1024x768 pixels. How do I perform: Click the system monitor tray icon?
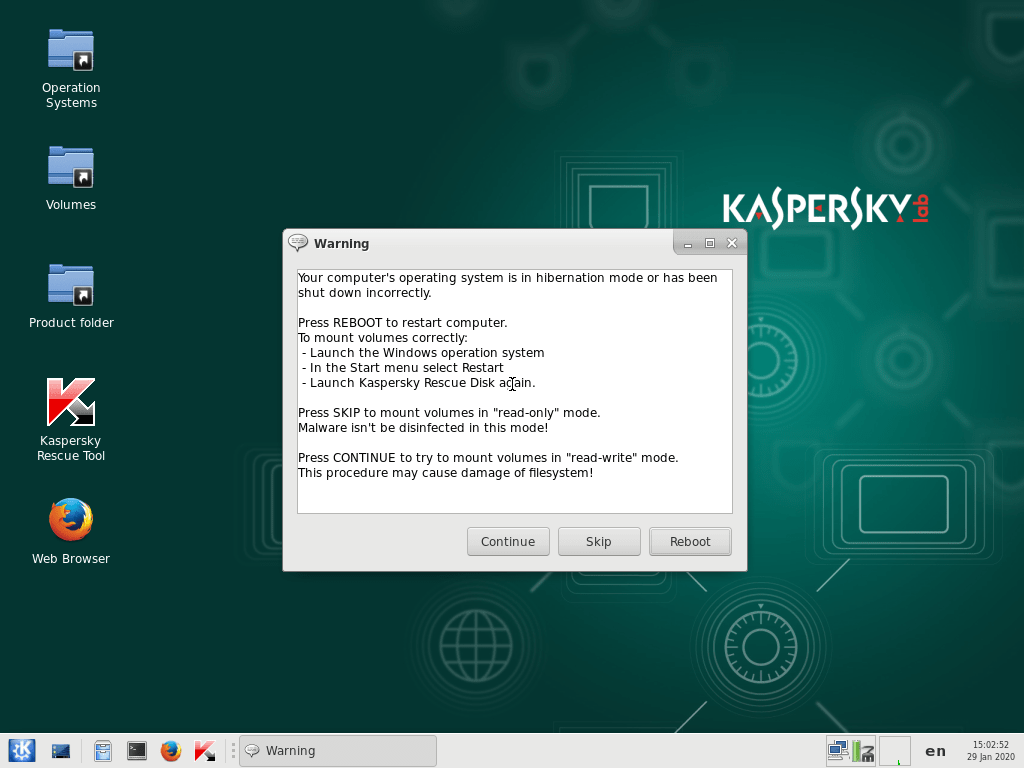(x=863, y=751)
